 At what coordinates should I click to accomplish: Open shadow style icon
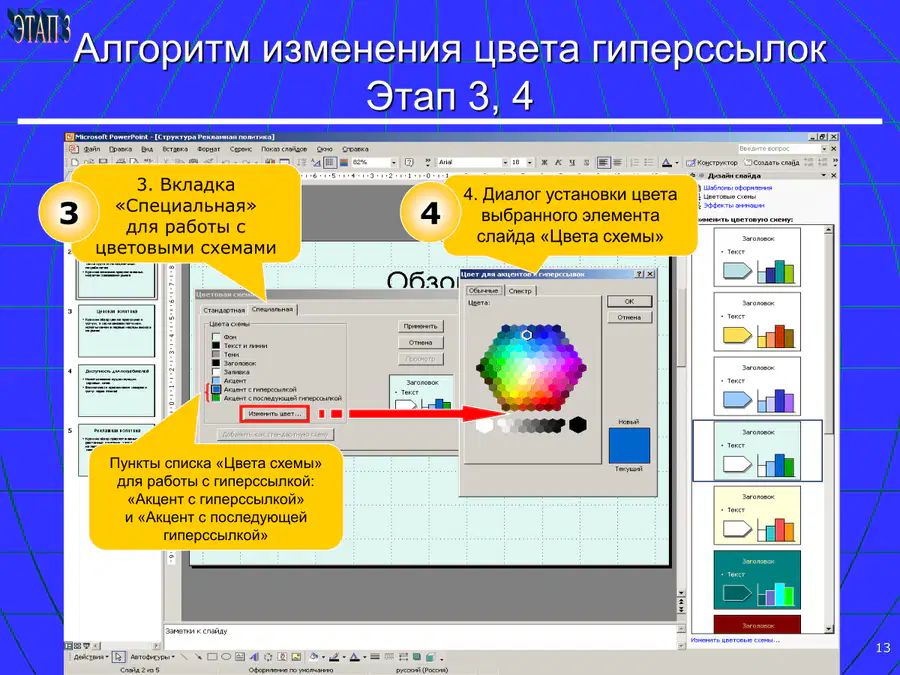point(417,657)
